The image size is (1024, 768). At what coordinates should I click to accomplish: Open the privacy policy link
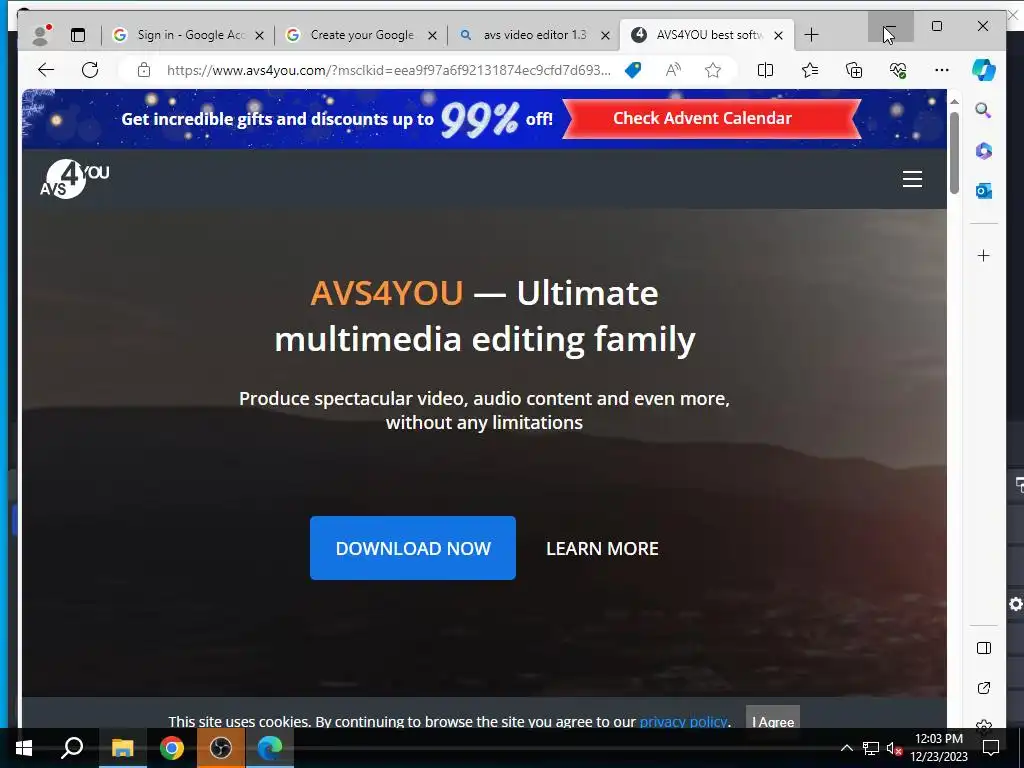coord(683,722)
